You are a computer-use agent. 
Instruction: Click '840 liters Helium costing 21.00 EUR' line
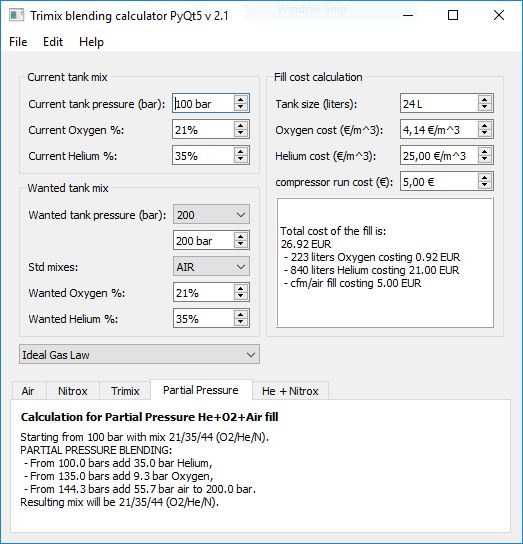click(x=371, y=270)
